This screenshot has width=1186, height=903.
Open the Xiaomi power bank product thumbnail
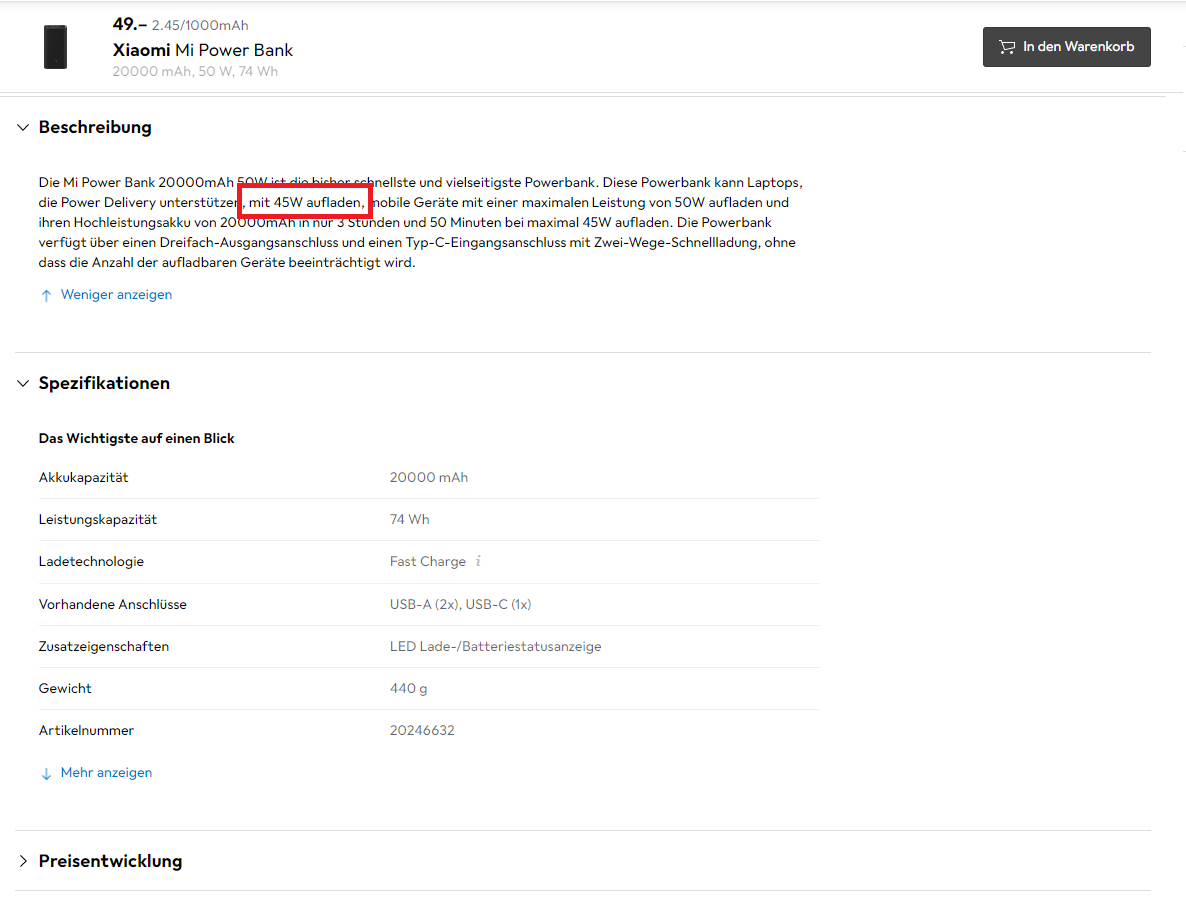[55, 47]
